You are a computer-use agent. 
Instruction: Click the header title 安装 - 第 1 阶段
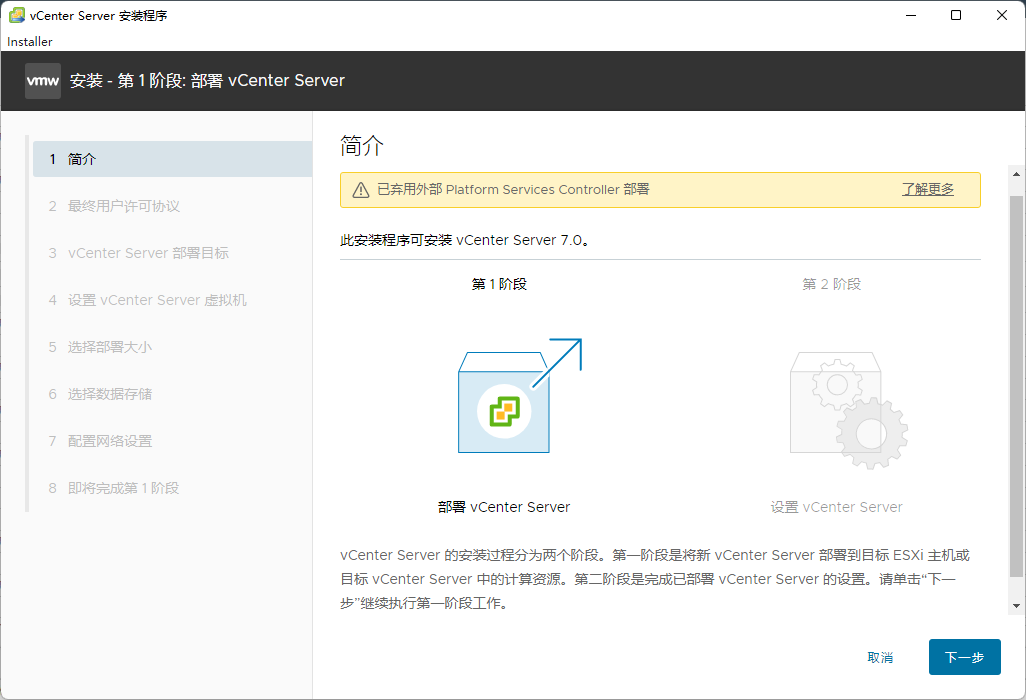coord(207,80)
